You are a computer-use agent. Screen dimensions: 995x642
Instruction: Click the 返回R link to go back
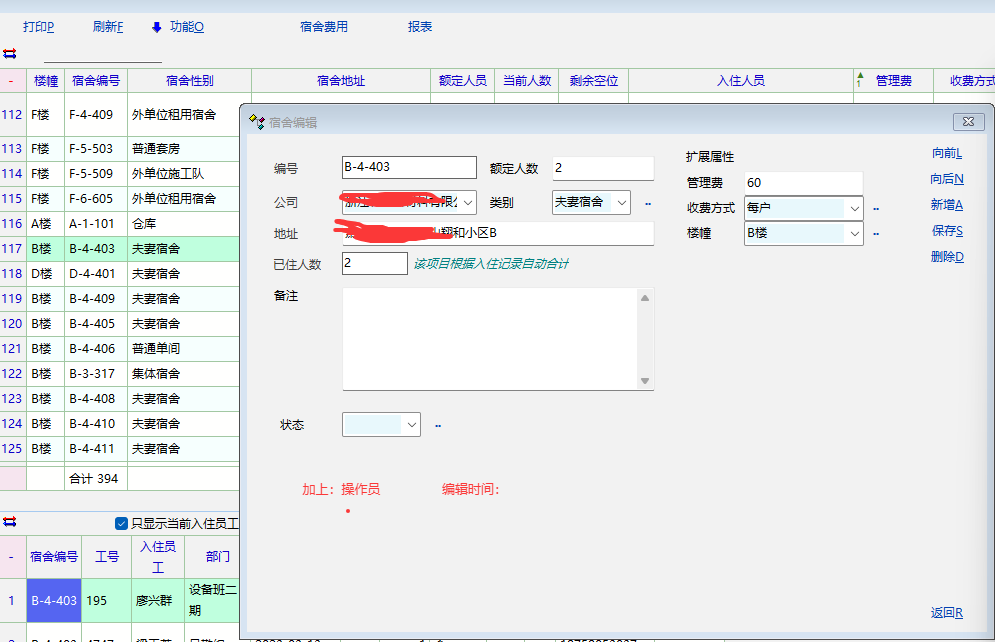(946, 613)
